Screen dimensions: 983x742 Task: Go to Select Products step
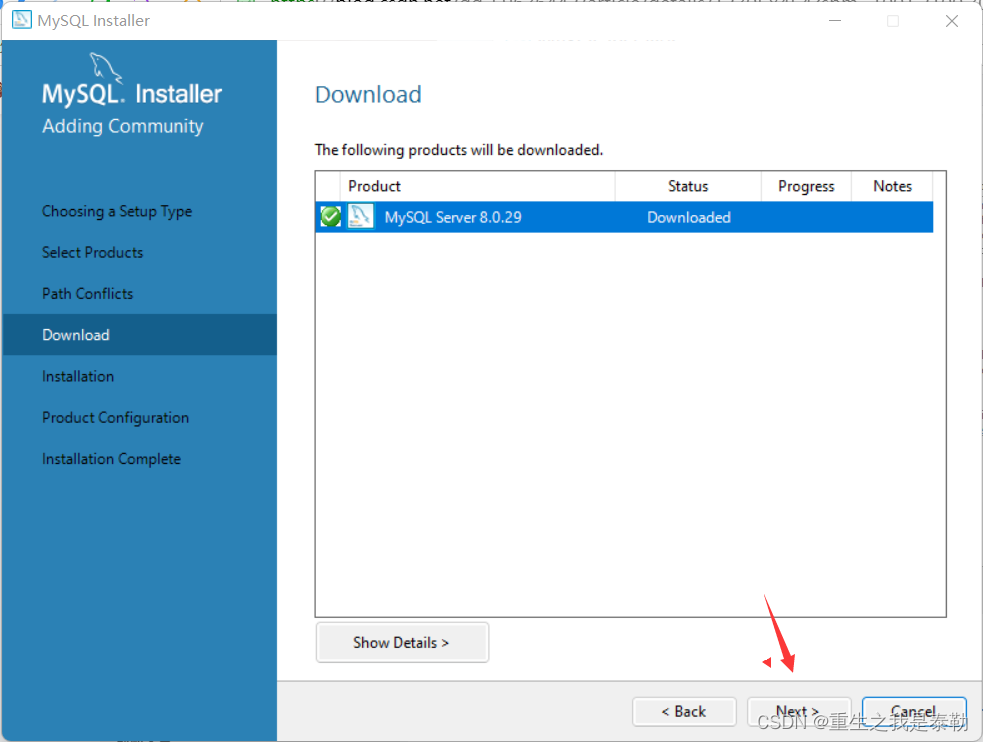coord(92,253)
